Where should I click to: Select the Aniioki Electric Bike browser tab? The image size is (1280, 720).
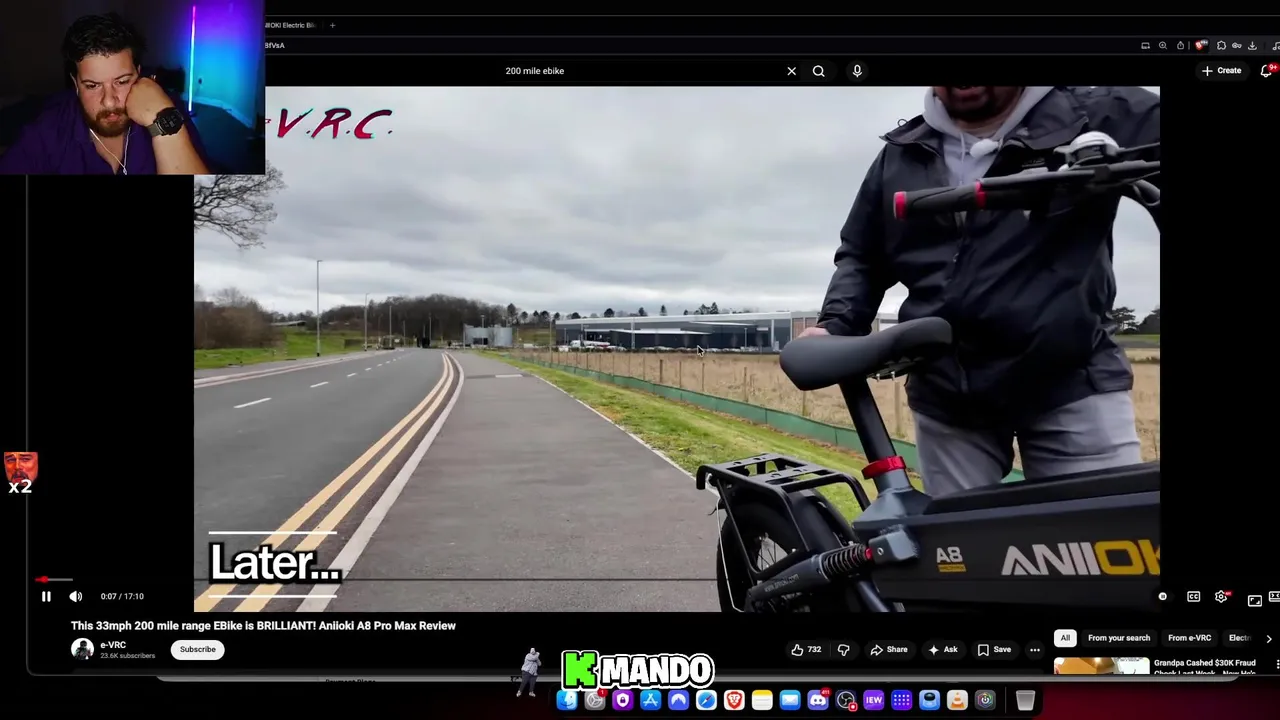pyautogui.click(x=291, y=25)
